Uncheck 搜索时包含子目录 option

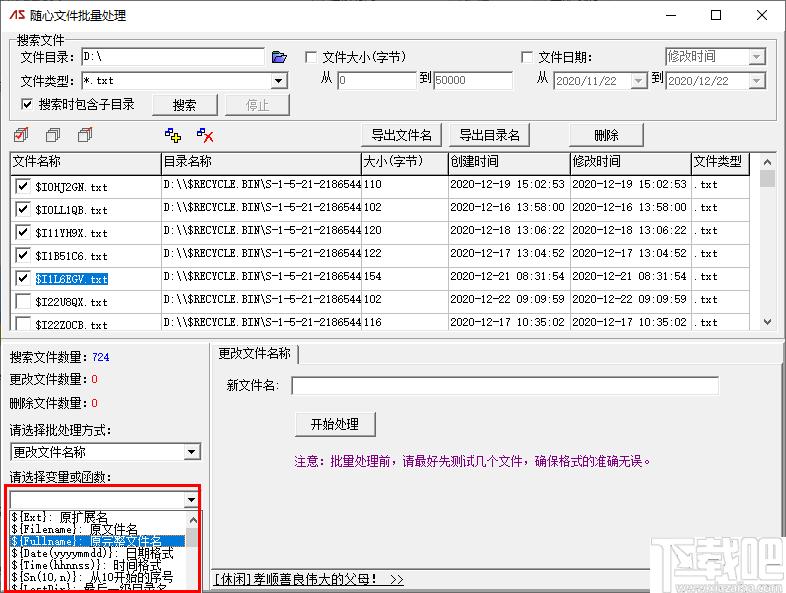(x=27, y=104)
